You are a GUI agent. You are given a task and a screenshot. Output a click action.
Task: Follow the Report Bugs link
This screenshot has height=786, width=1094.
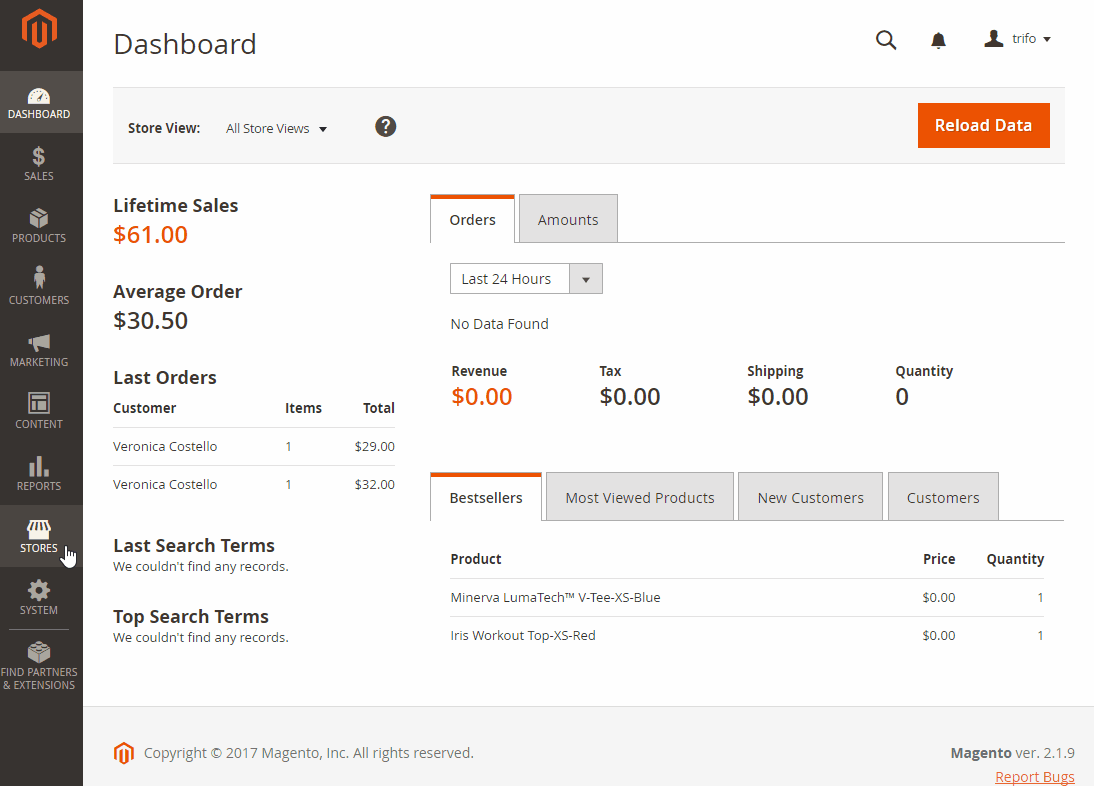(1035, 776)
